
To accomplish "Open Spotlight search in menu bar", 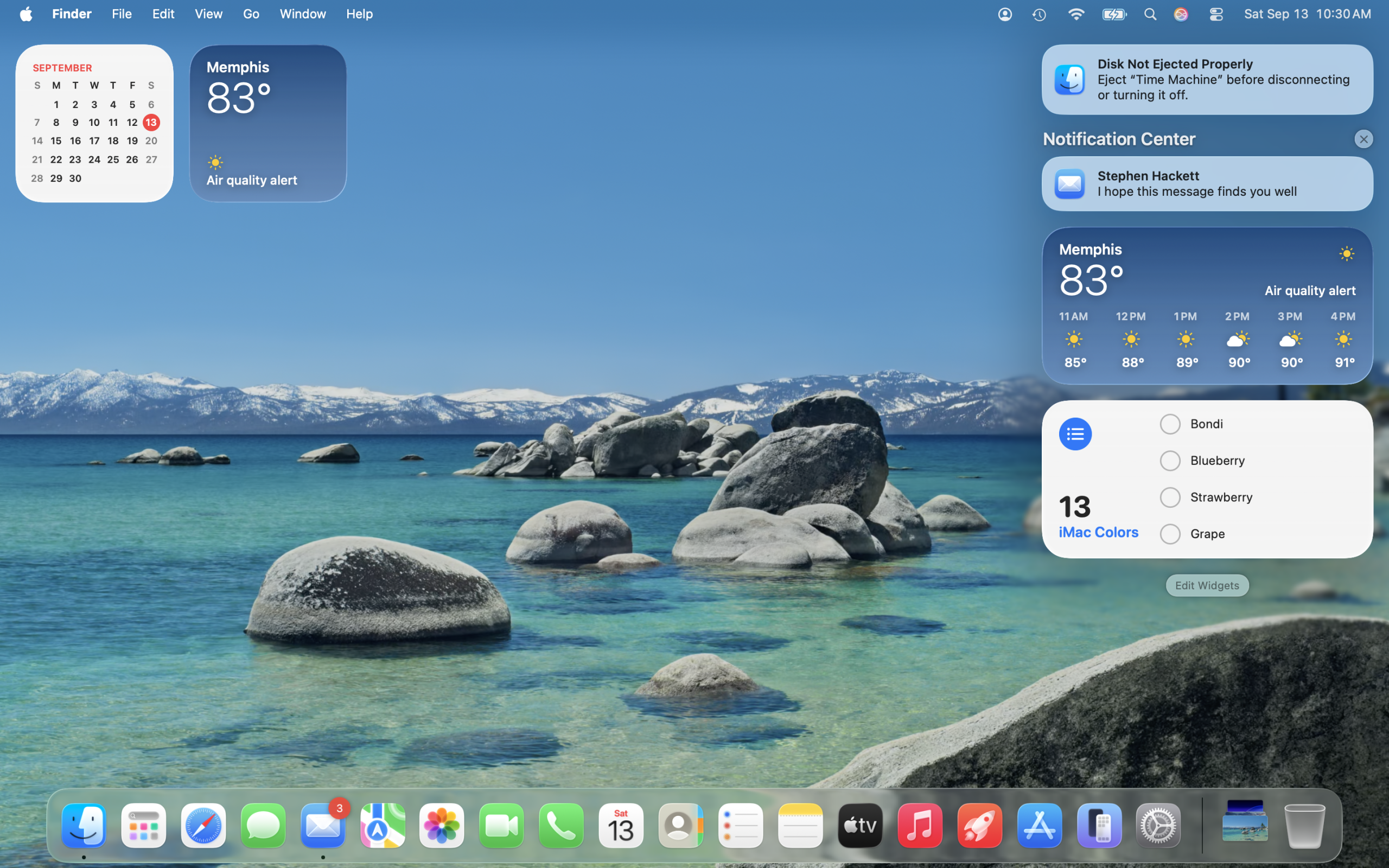I will (1150, 14).
